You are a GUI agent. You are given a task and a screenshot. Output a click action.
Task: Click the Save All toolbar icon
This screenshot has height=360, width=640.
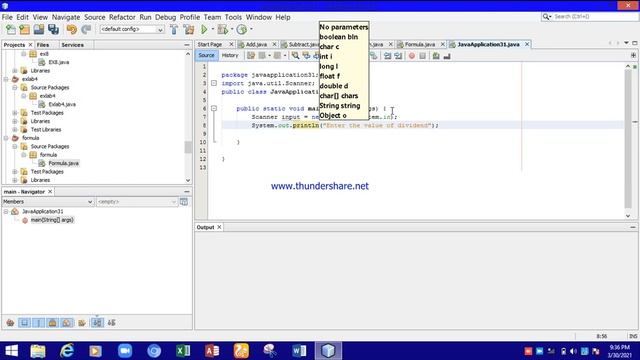click(x=53, y=29)
